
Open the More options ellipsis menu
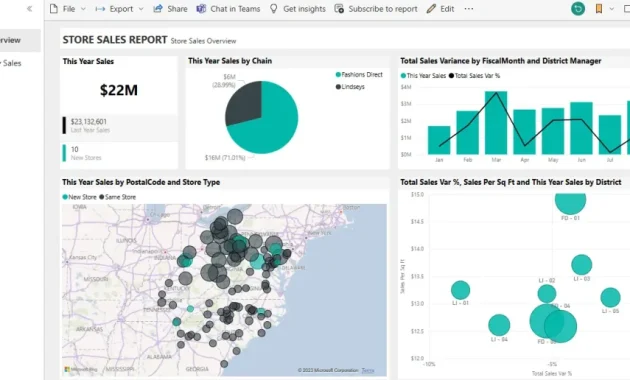(x=468, y=8)
